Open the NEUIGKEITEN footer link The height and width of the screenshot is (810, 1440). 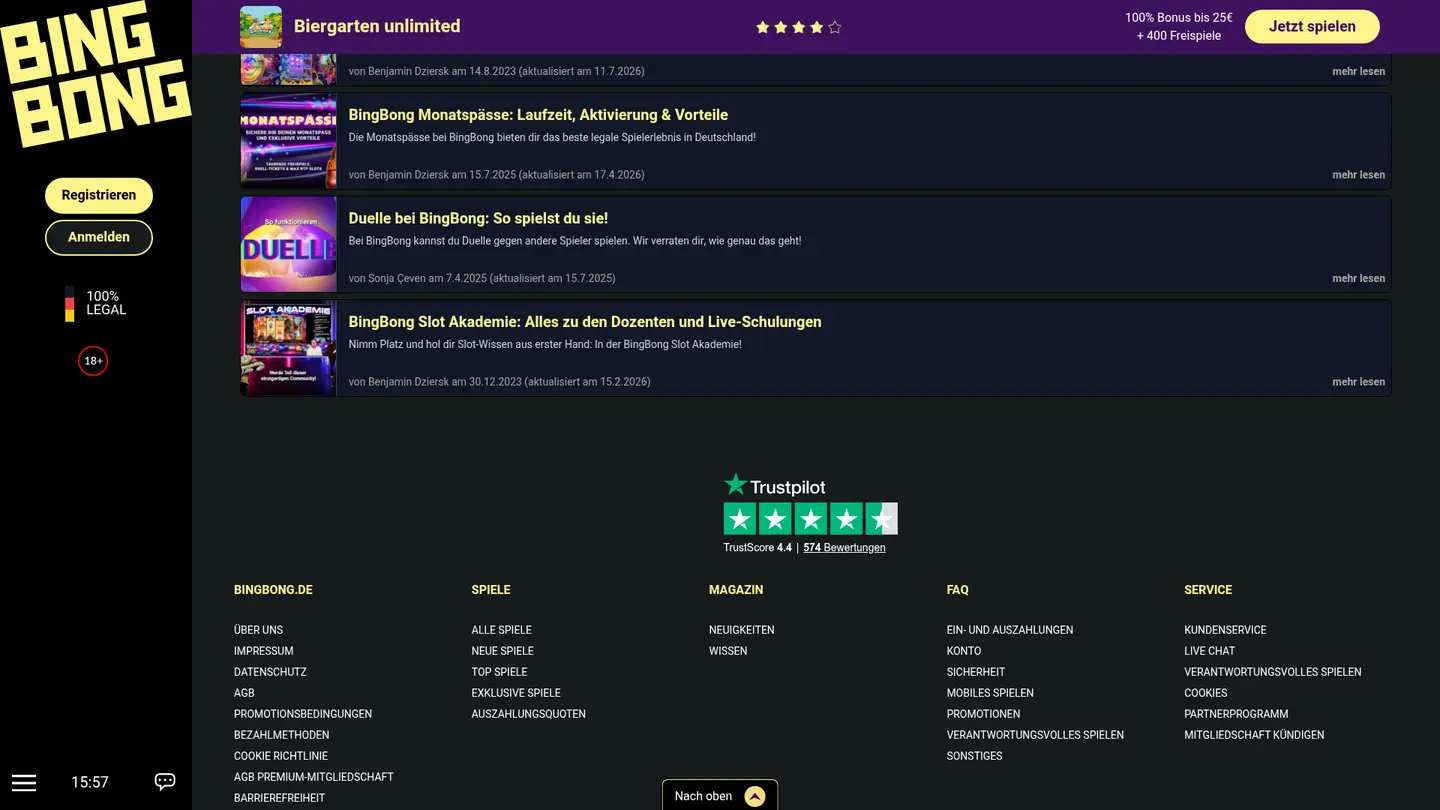(x=742, y=630)
